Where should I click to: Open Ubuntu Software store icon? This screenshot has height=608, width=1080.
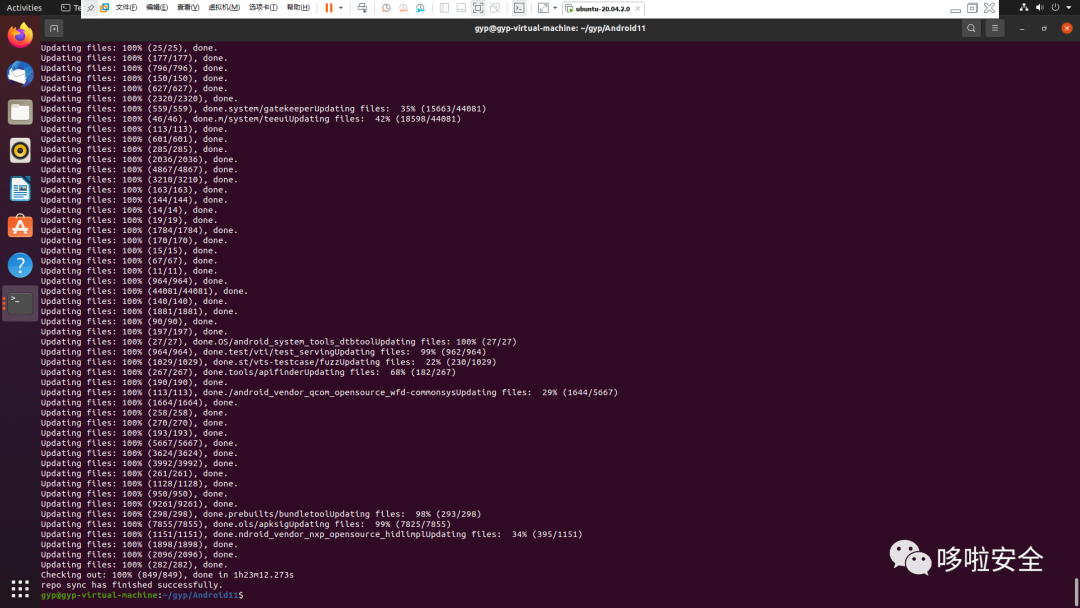point(20,227)
